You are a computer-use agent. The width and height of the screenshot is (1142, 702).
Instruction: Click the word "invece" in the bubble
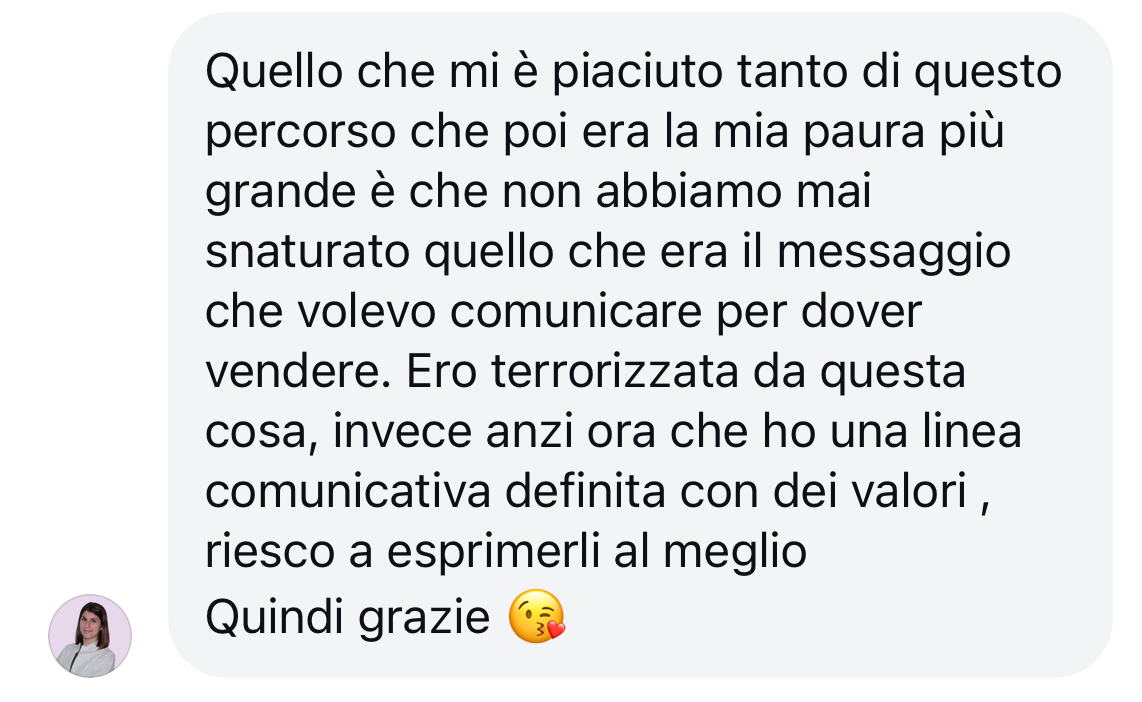tap(402, 431)
